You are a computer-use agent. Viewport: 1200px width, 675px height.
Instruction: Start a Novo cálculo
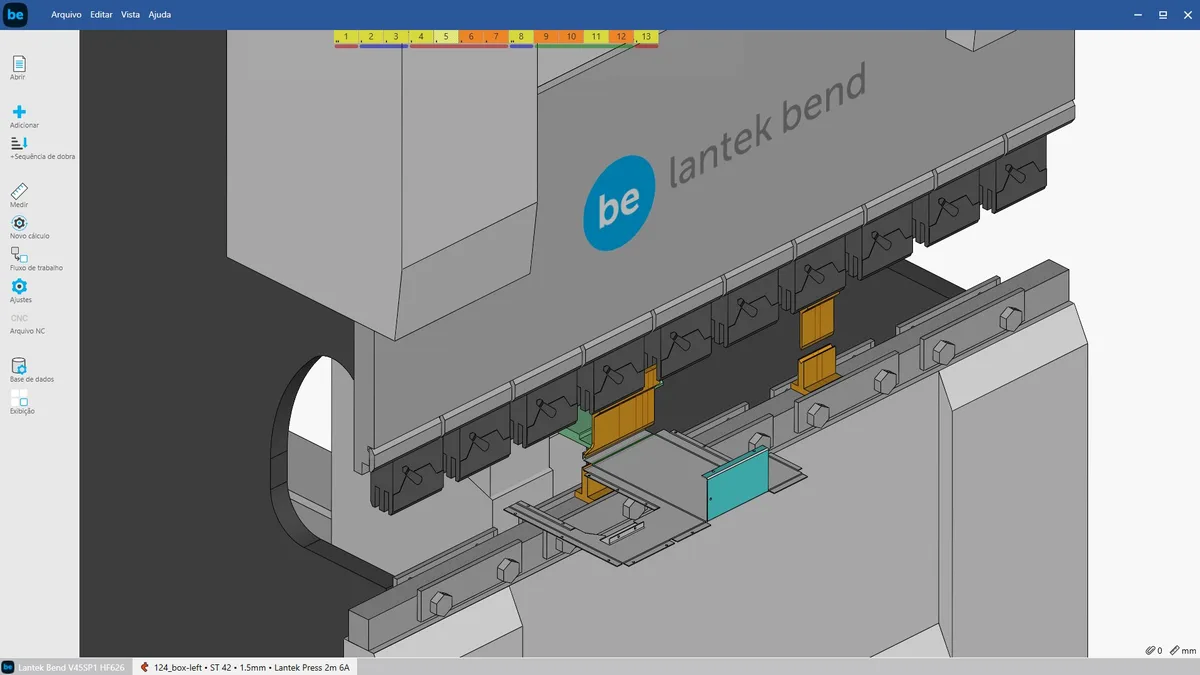point(19,223)
